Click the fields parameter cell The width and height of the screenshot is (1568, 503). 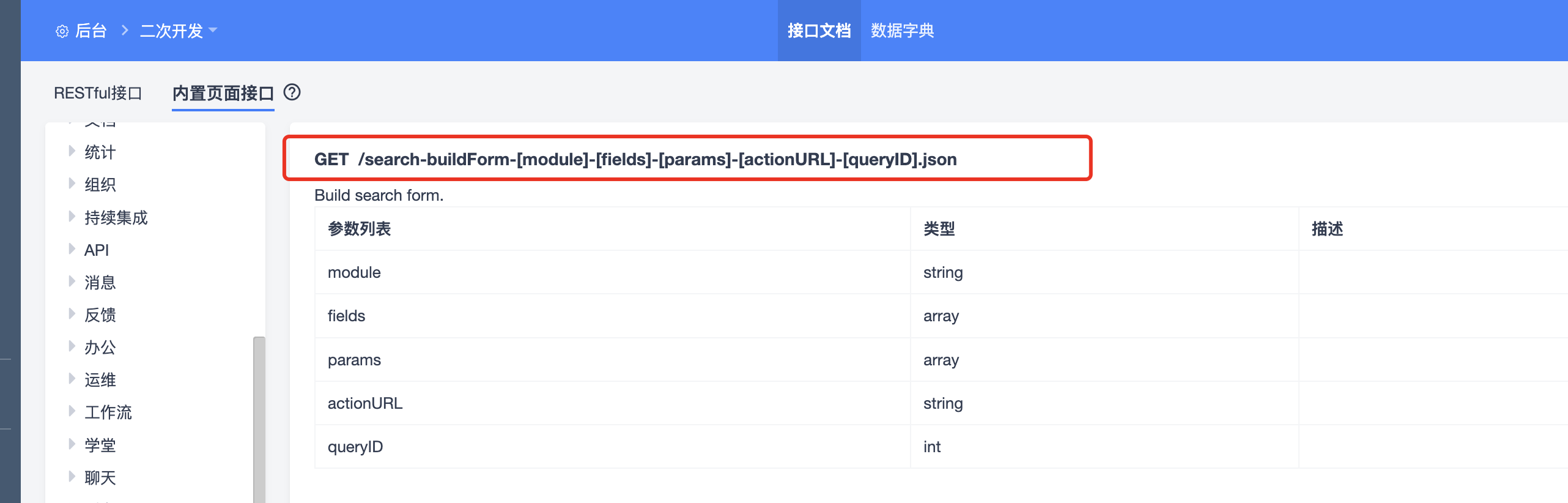pyautogui.click(x=612, y=316)
